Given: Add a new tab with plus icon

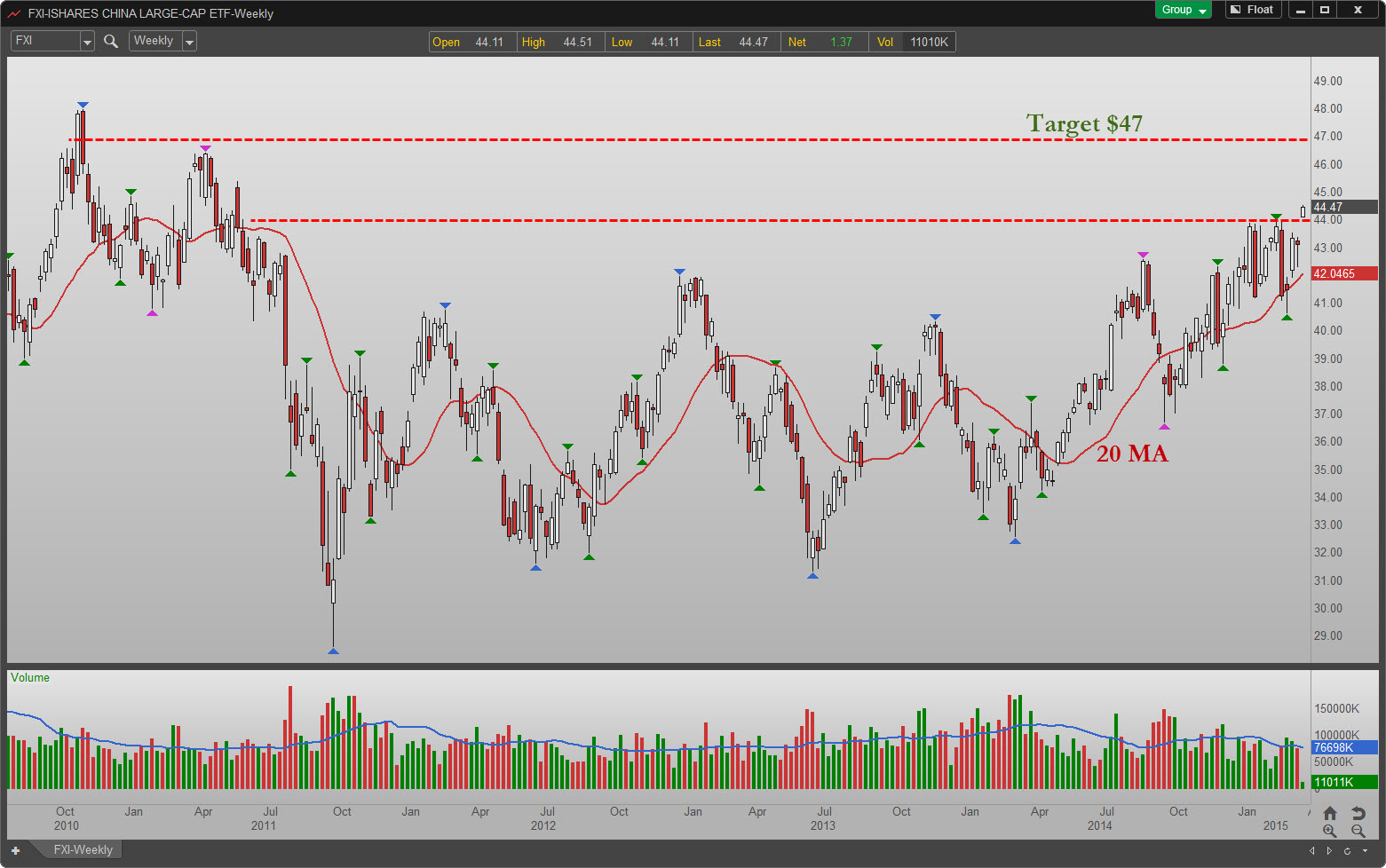Looking at the screenshot, I should [15, 850].
